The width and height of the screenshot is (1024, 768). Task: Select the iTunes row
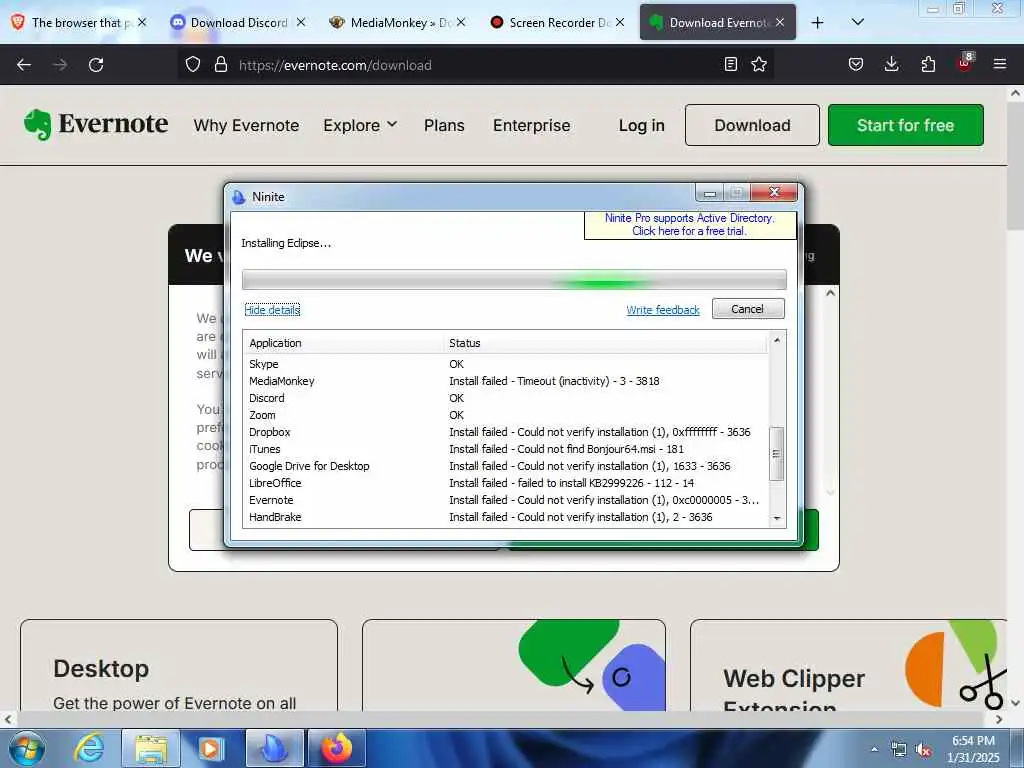pyautogui.click(x=506, y=449)
